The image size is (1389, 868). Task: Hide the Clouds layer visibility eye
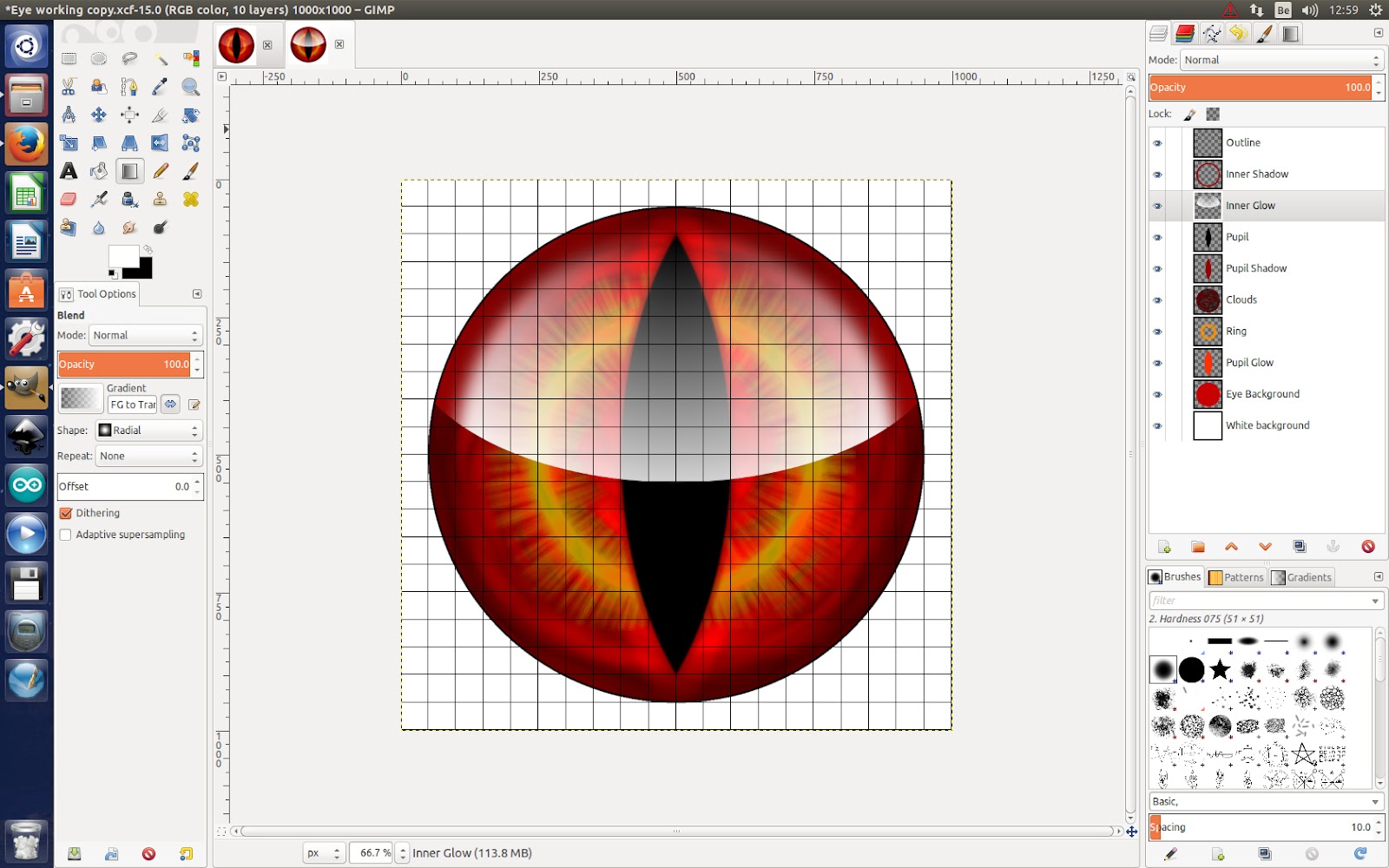pos(1158,299)
